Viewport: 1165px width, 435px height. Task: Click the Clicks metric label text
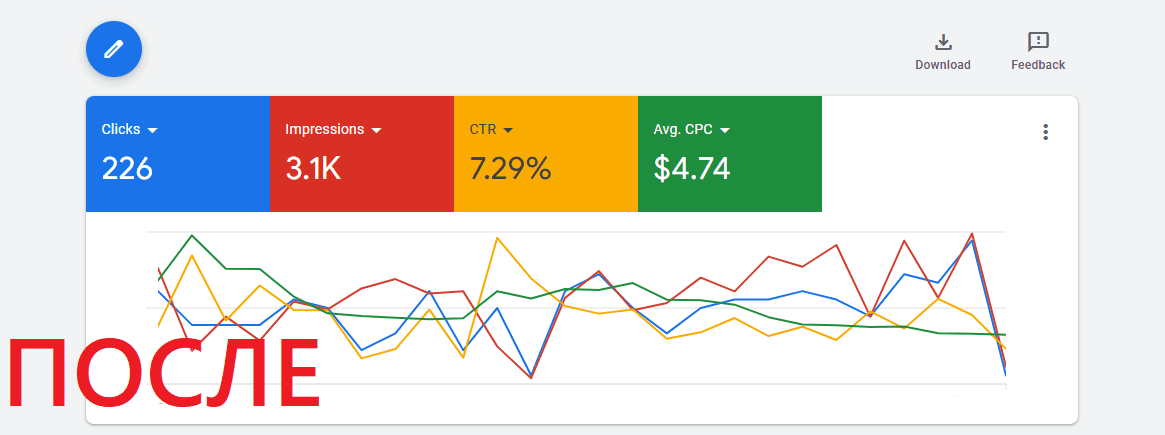121,130
